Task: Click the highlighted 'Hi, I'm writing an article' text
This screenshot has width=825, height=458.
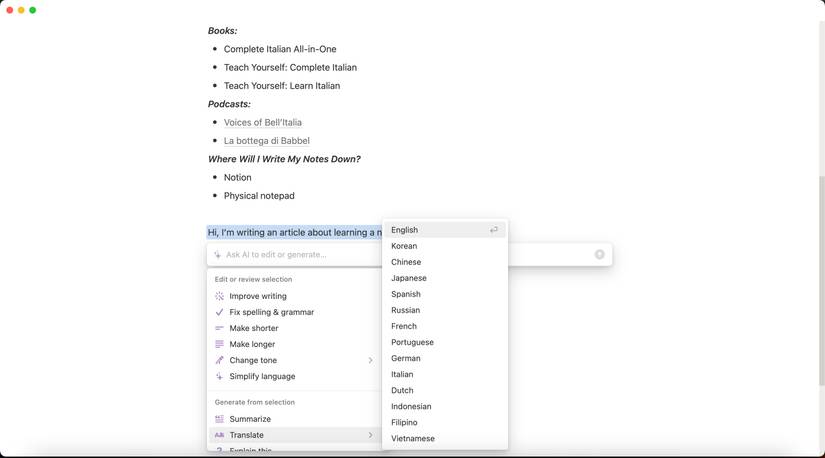Action: [x=295, y=232]
